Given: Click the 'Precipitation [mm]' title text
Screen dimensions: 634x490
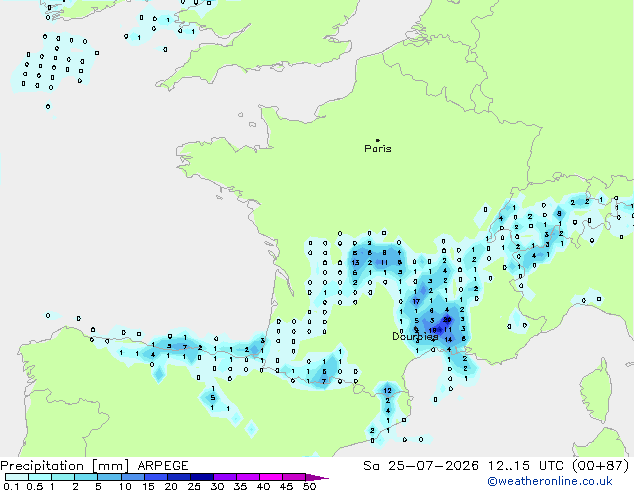Looking at the screenshot, I should click(x=65, y=466).
